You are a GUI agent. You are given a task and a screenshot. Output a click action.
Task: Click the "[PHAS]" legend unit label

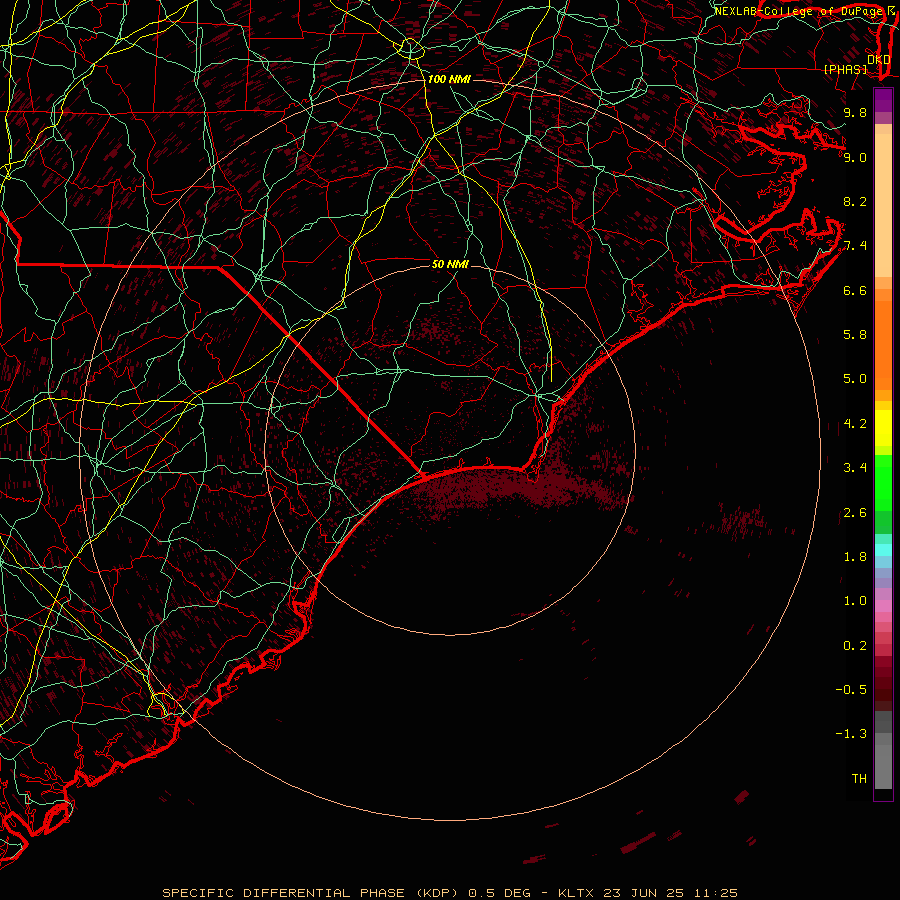(845, 69)
